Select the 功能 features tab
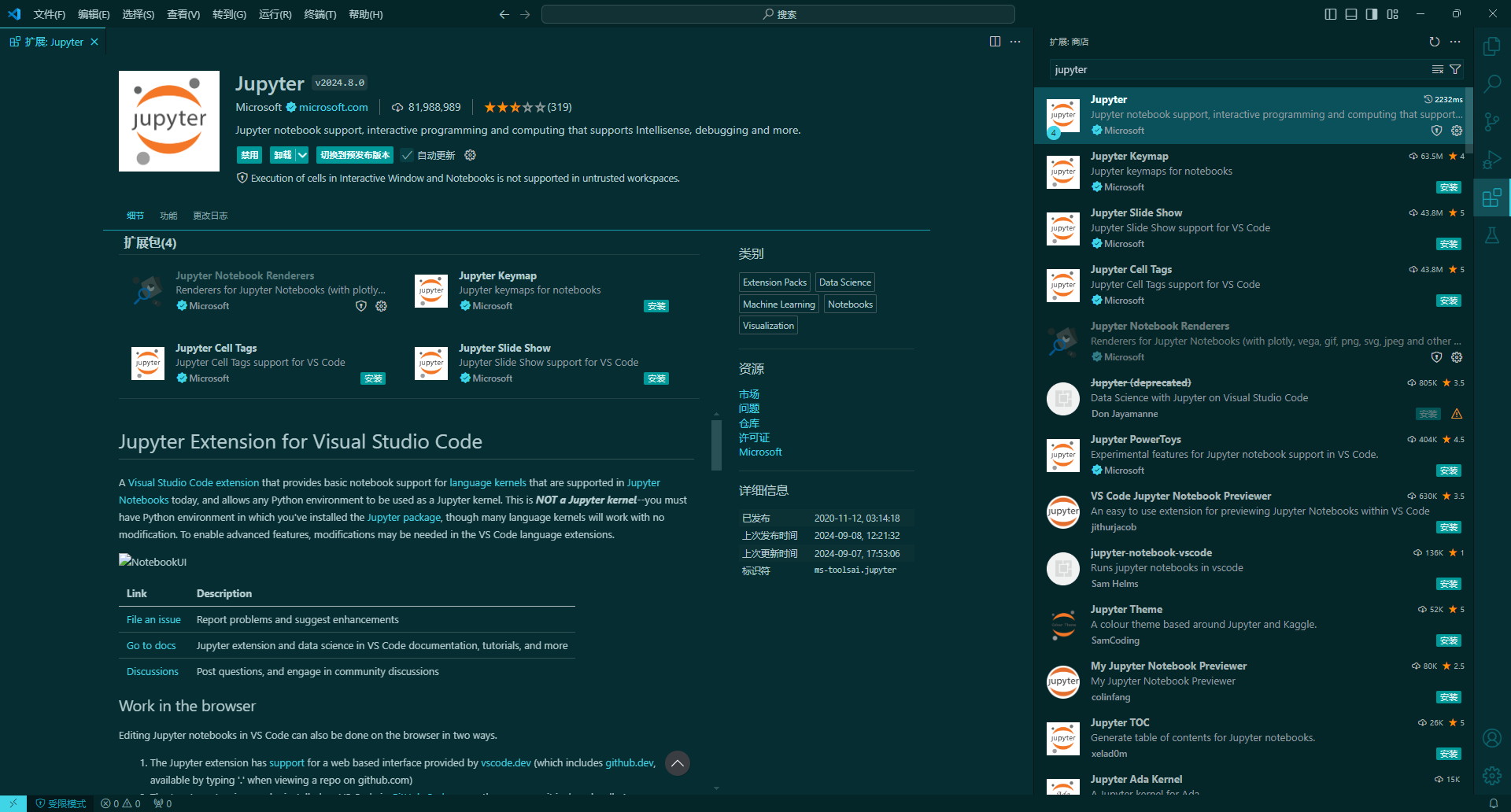The image size is (1511, 812). (168, 216)
